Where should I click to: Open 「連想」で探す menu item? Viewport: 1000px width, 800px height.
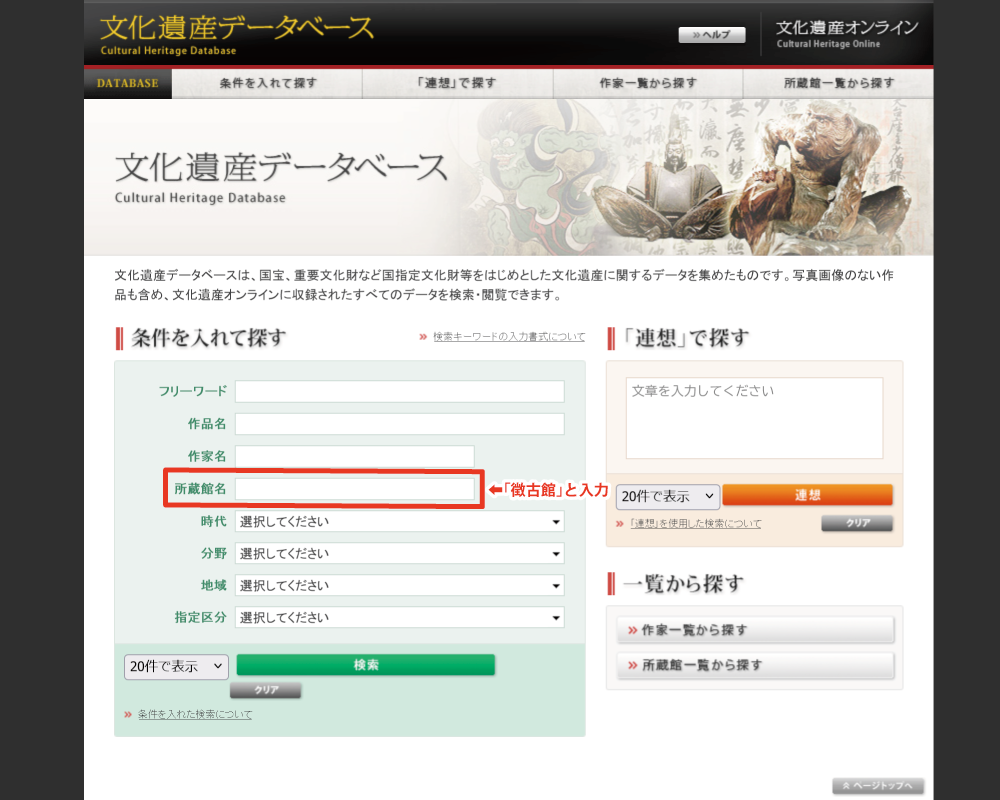(x=457, y=83)
